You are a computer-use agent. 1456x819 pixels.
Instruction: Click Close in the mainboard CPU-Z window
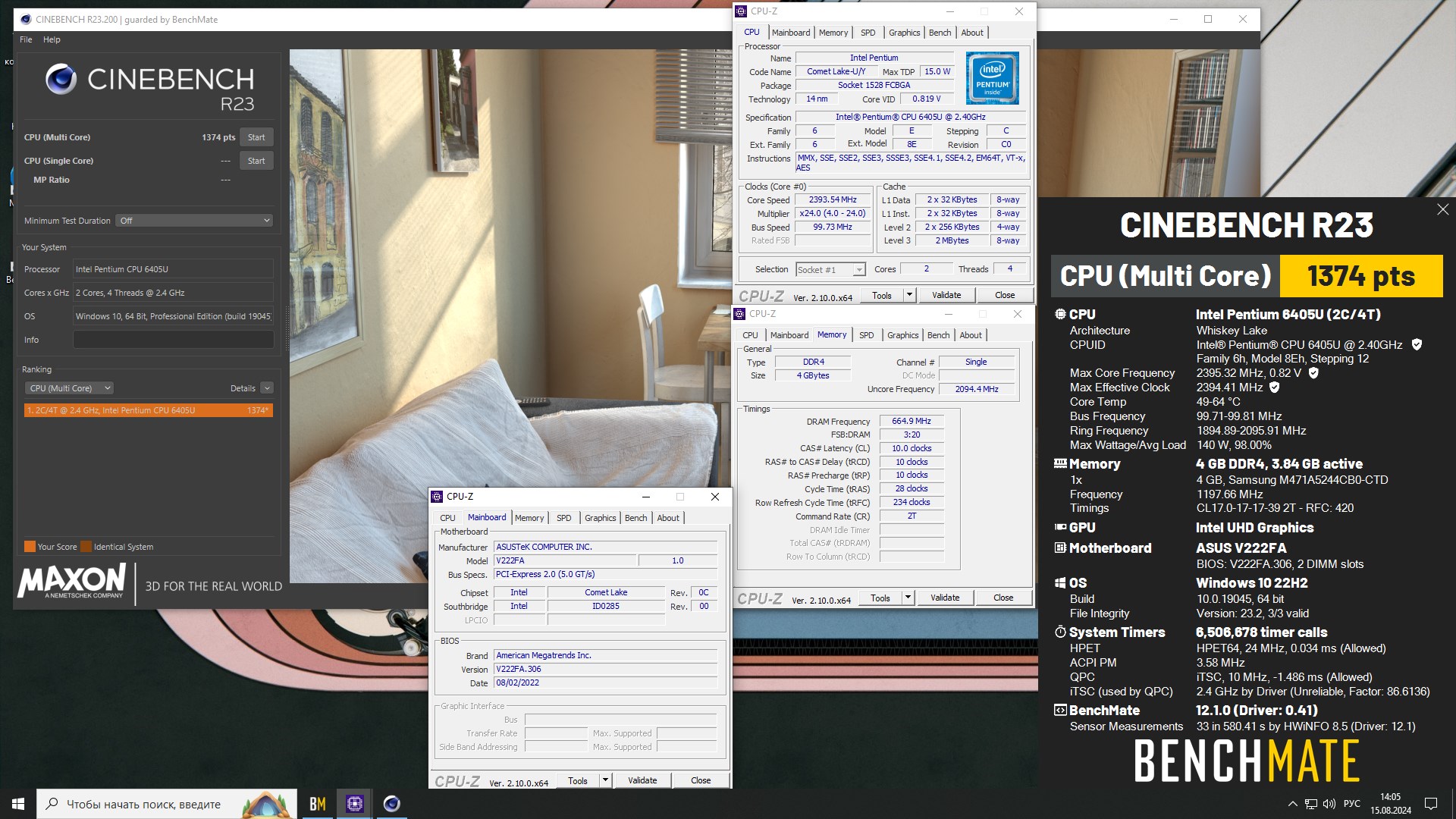[701, 780]
